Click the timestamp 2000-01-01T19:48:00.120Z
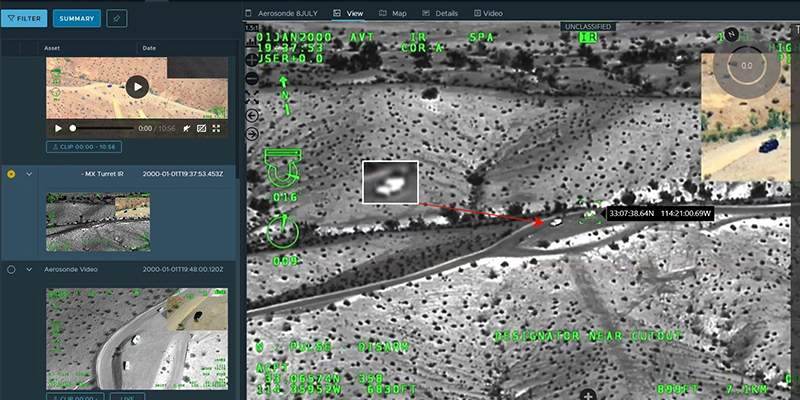Screen dimensions: 800x400 [x=183, y=269]
